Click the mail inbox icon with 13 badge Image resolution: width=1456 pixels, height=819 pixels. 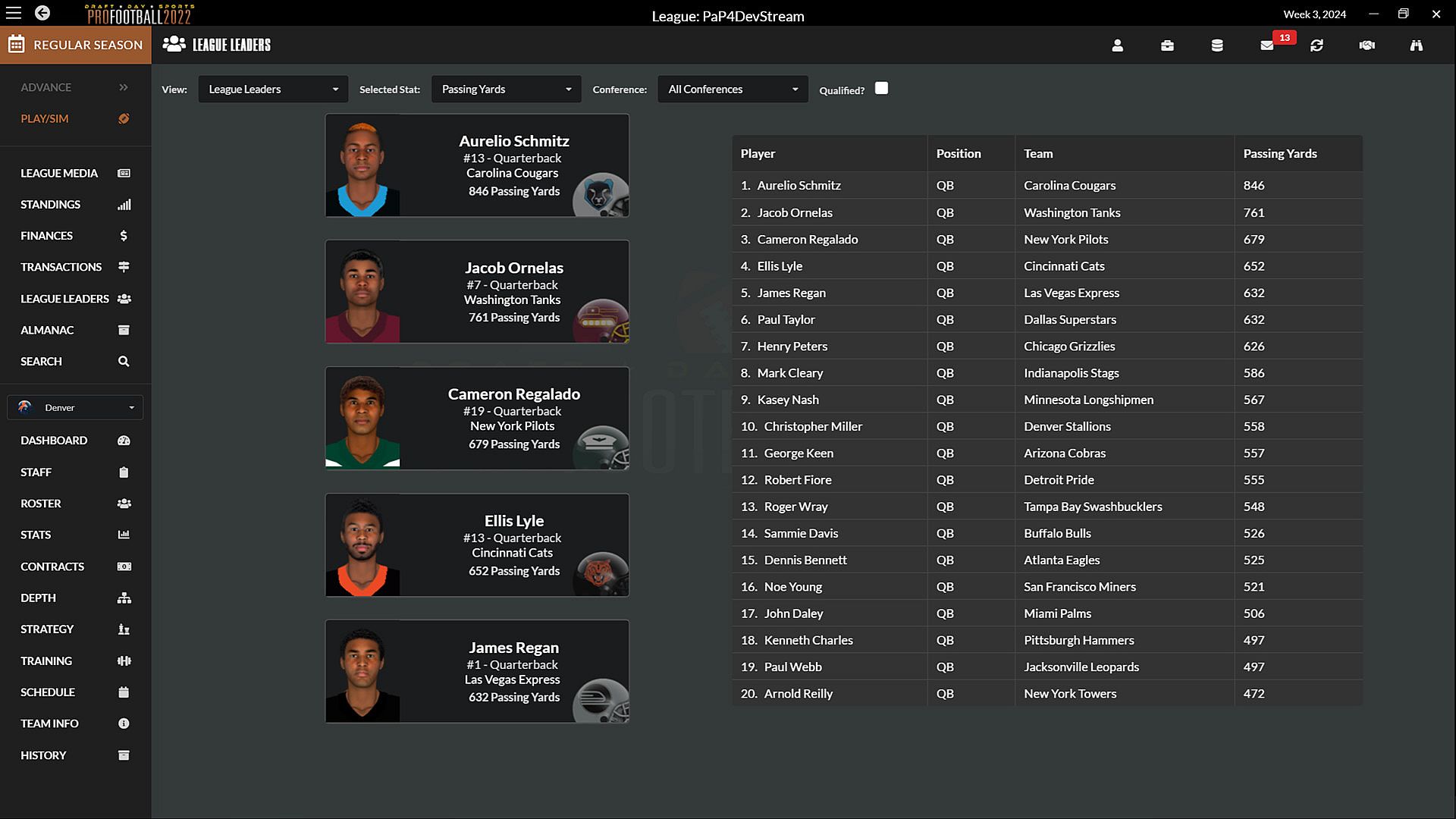1267,45
